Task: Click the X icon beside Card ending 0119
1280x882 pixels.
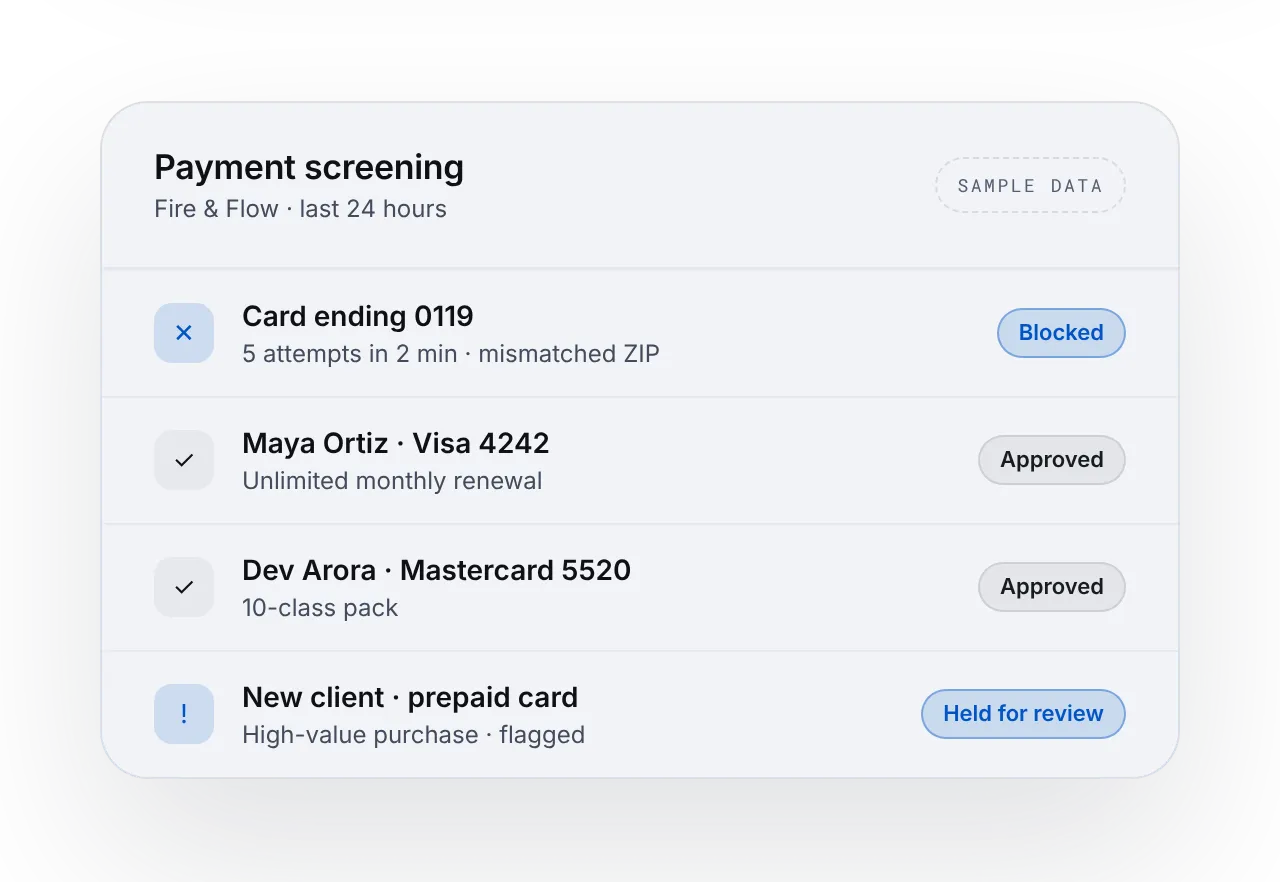Action: point(184,333)
